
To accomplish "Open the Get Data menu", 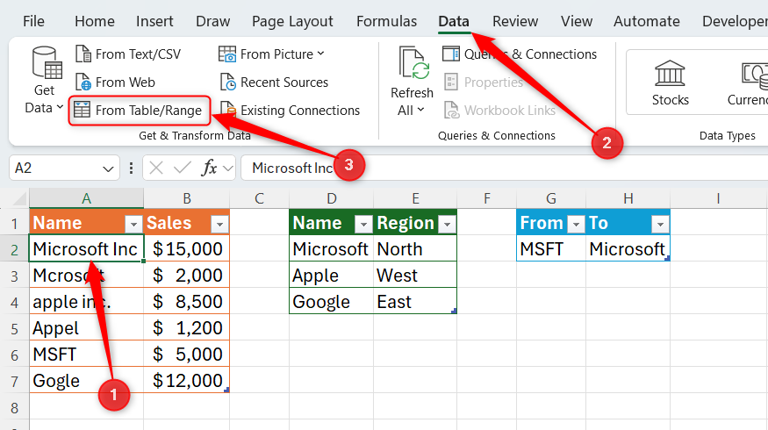I will pyautogui.click(x=44, y=80).
